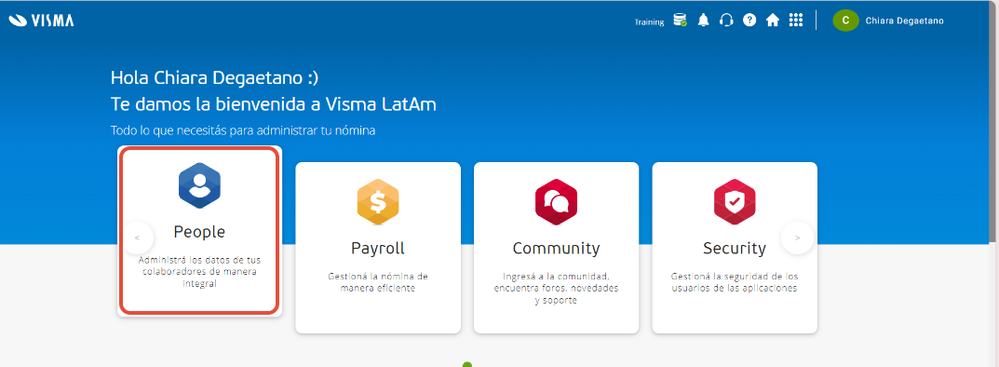Screen dimensions: 999x367
Task: Click the Visma logo
Action: pyautogui.click(x=42, y=20)
